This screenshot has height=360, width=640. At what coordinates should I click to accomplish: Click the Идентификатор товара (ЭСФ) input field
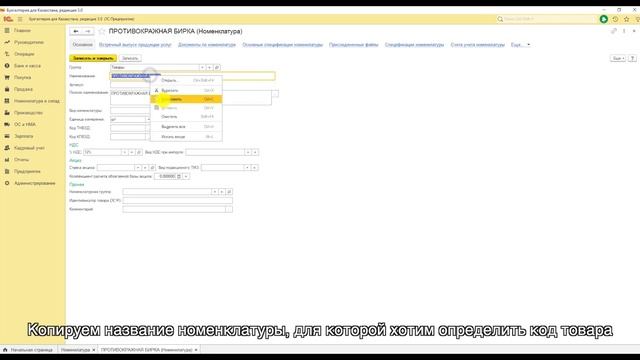click(x=178, y=200)
